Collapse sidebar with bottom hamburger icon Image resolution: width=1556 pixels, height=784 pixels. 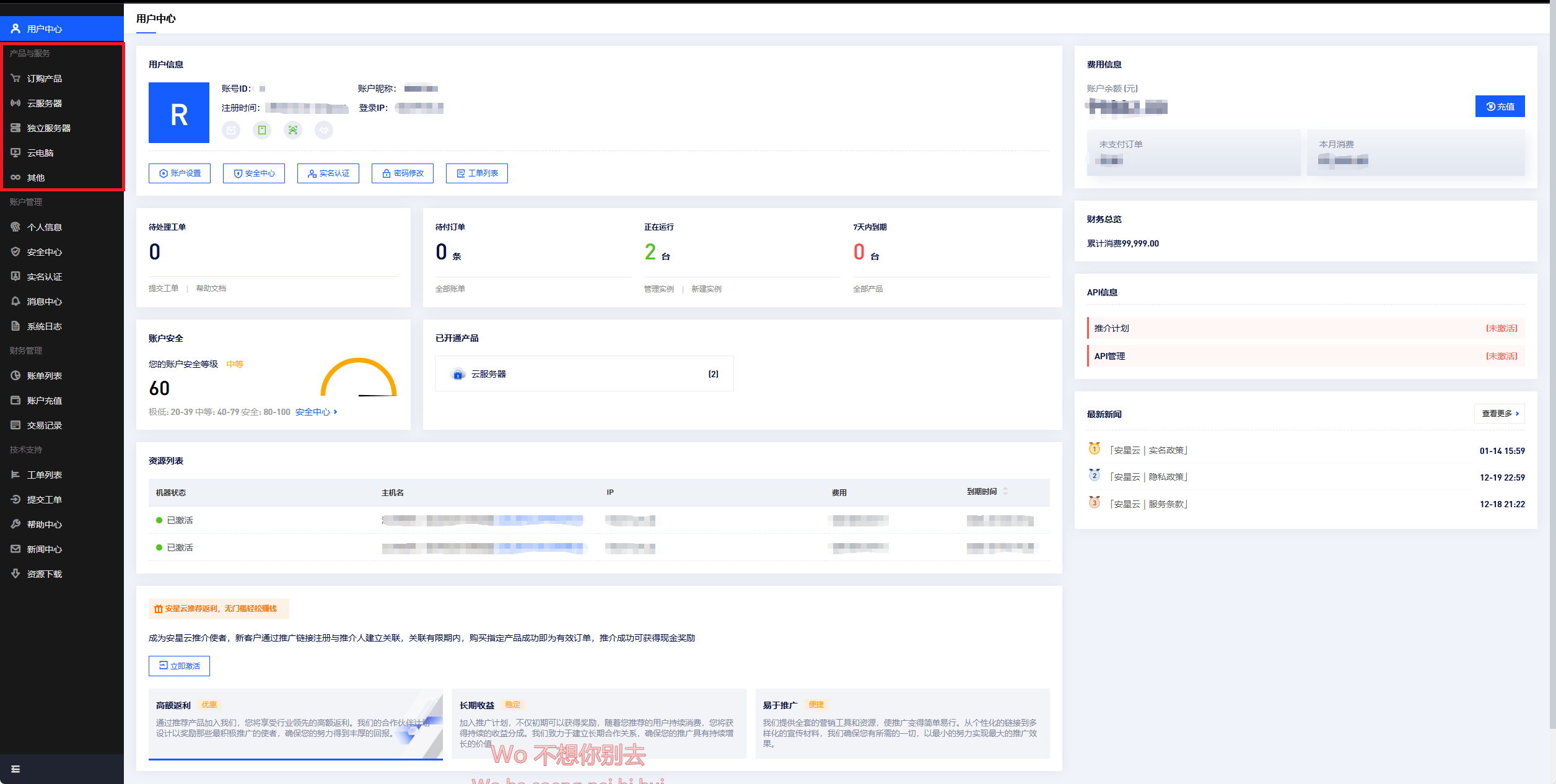[x=15, y=769]
